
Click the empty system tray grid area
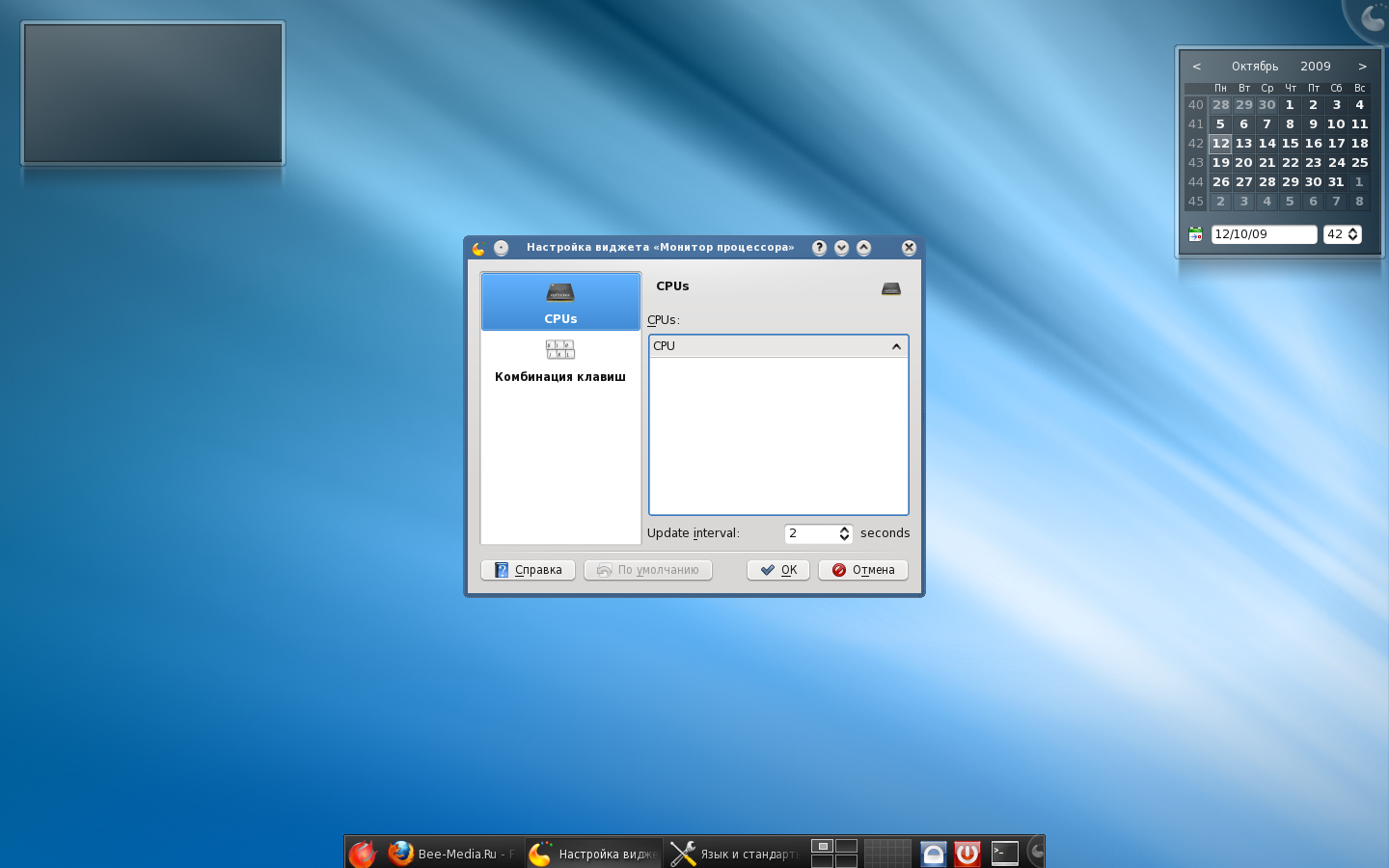(x=887, y=854)
